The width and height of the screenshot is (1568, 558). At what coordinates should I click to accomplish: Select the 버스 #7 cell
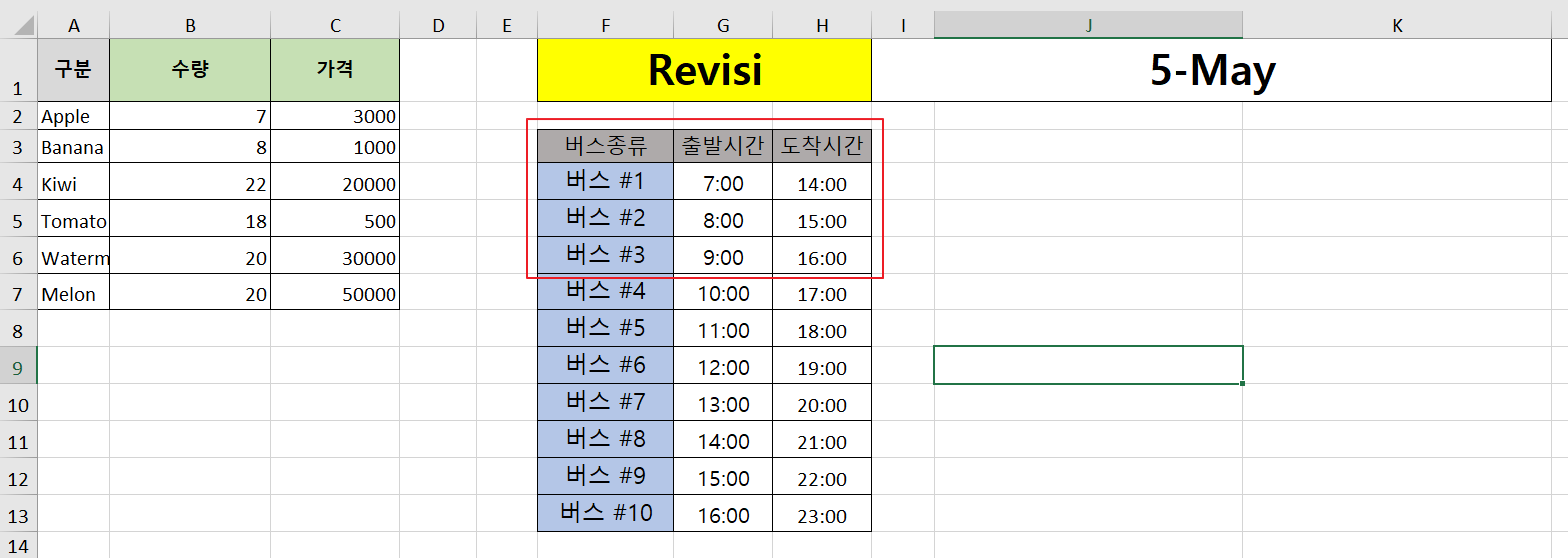[x=605, y=402]
